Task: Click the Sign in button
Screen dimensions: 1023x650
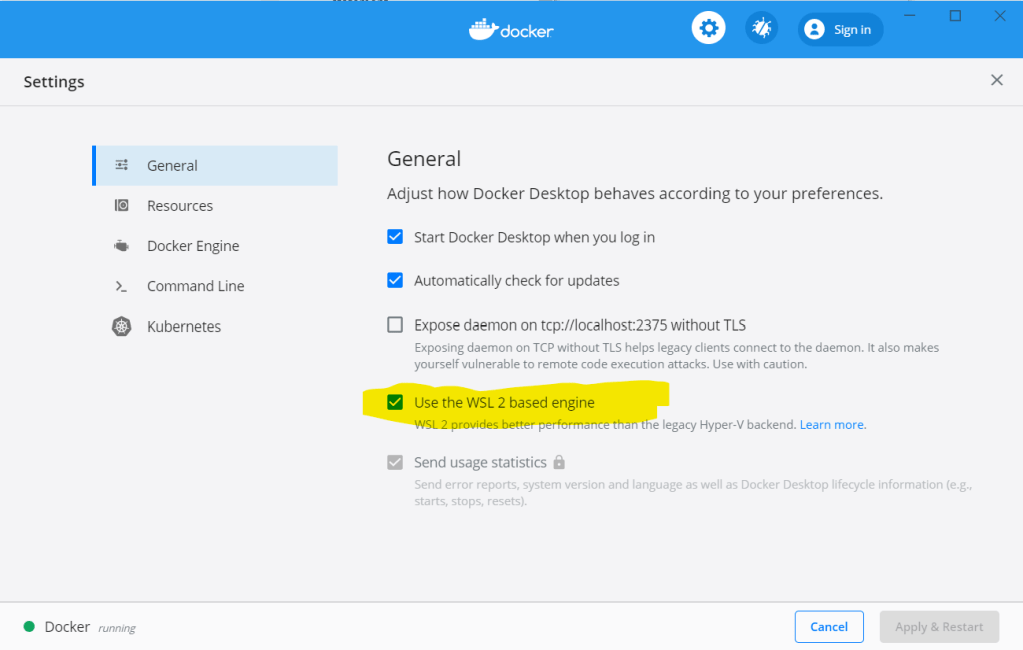Action: point(840,30)
